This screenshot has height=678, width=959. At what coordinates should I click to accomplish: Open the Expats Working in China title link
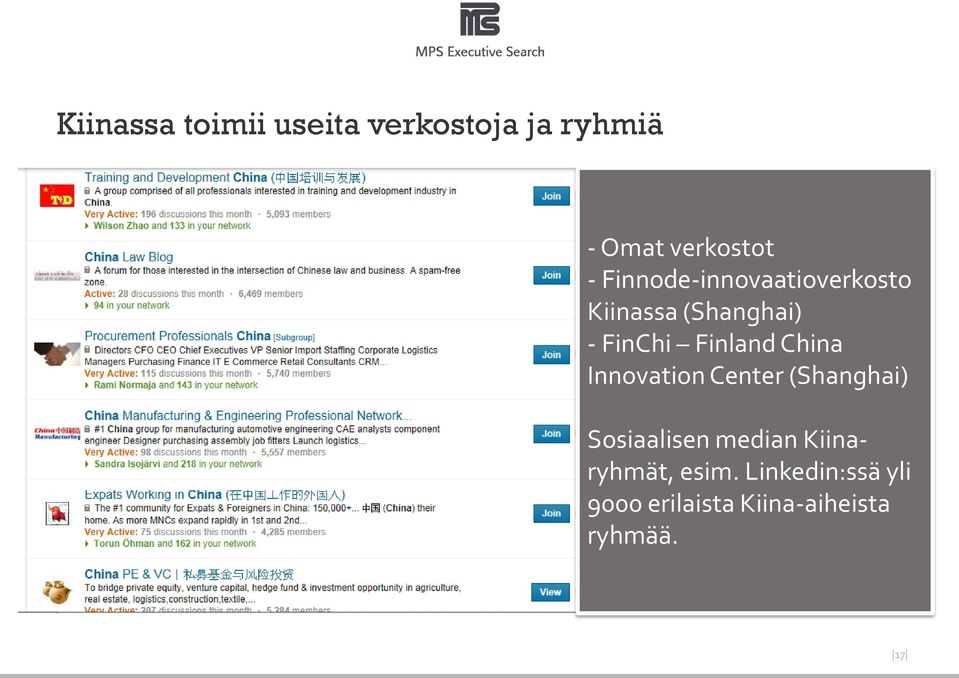(x=215, y=495)
